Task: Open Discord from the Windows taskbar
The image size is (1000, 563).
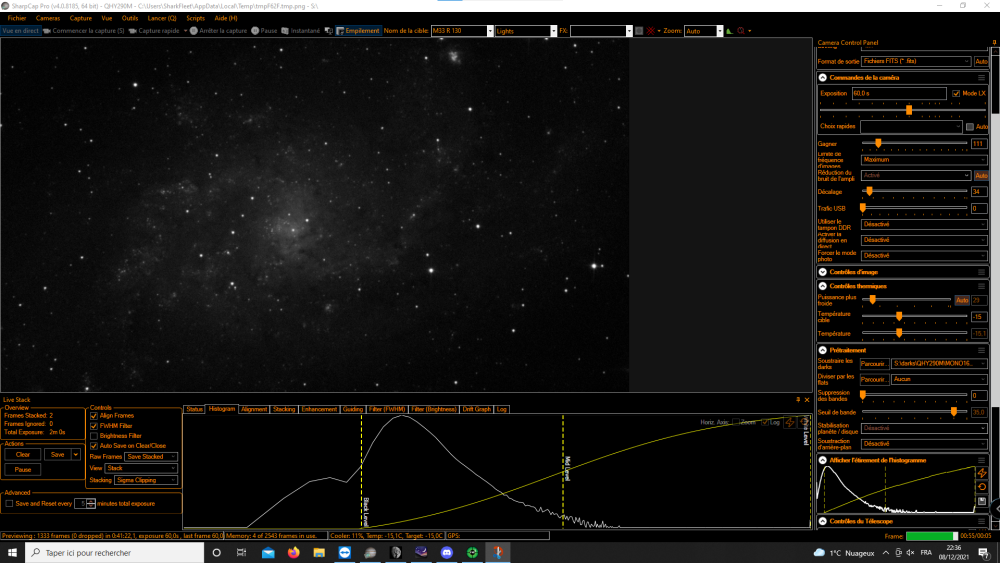Action: point(446,552)
